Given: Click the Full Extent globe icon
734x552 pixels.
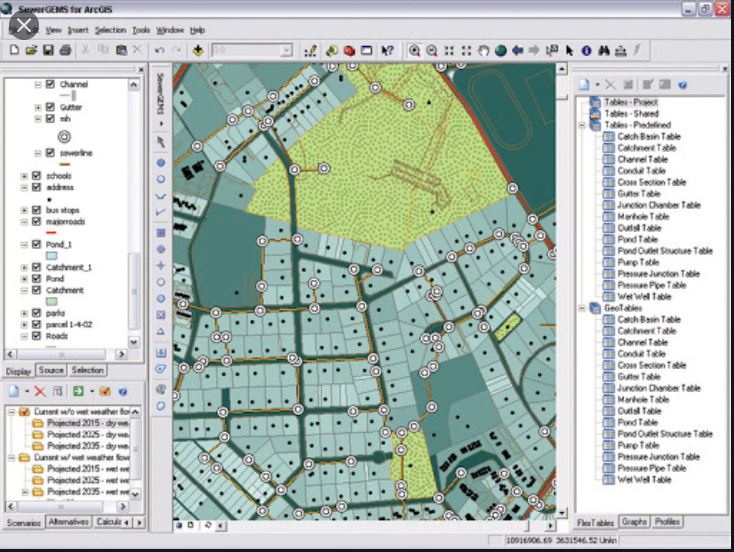Looking at the screenshot, I should pyautogui.click(x=500, y=50).
